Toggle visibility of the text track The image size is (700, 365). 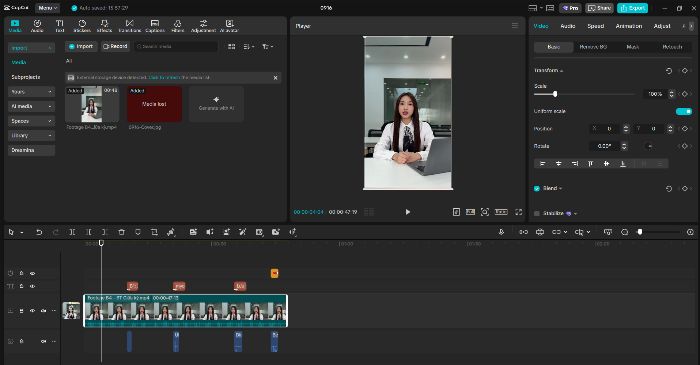32,286
